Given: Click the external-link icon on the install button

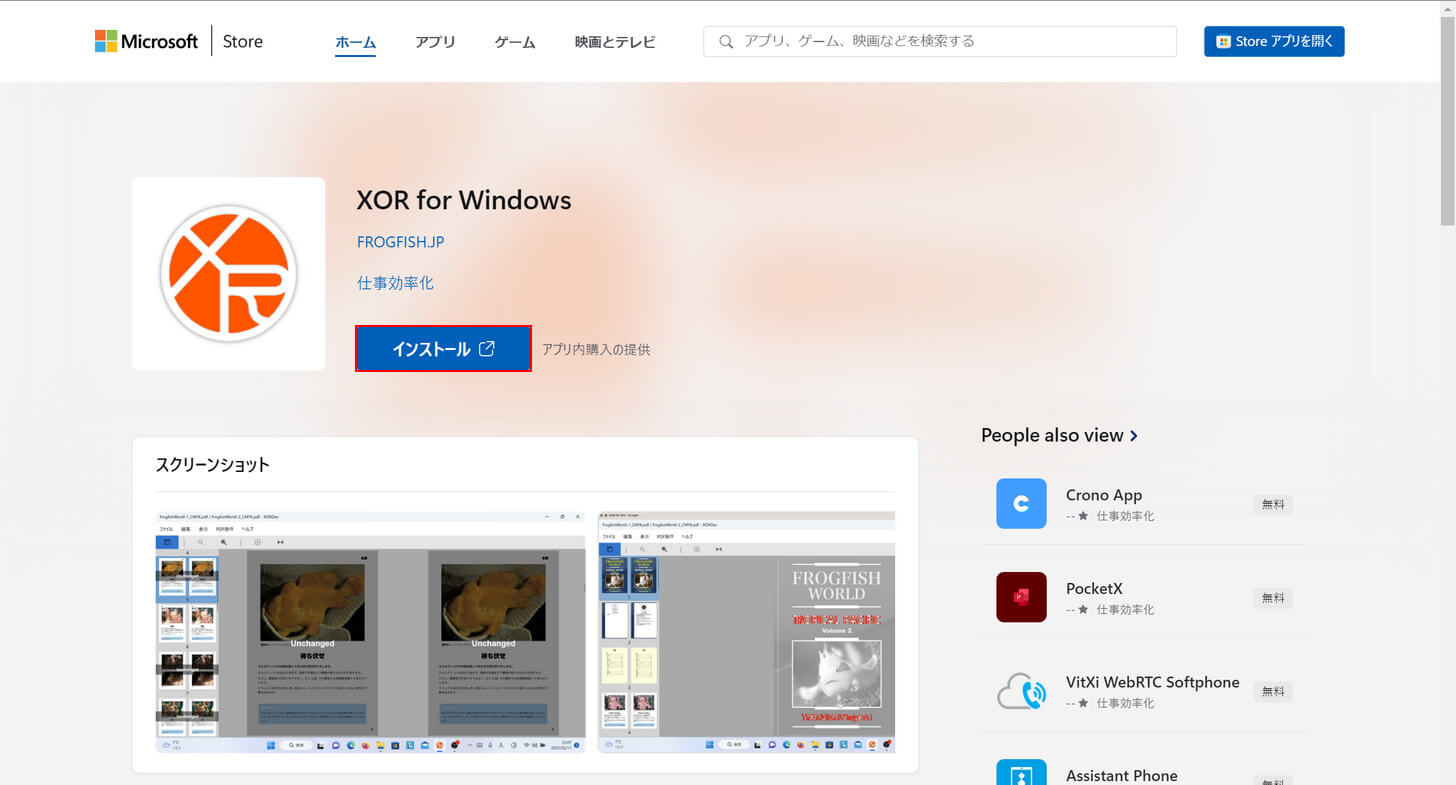Looking at the screenshot, I should 487,349.
